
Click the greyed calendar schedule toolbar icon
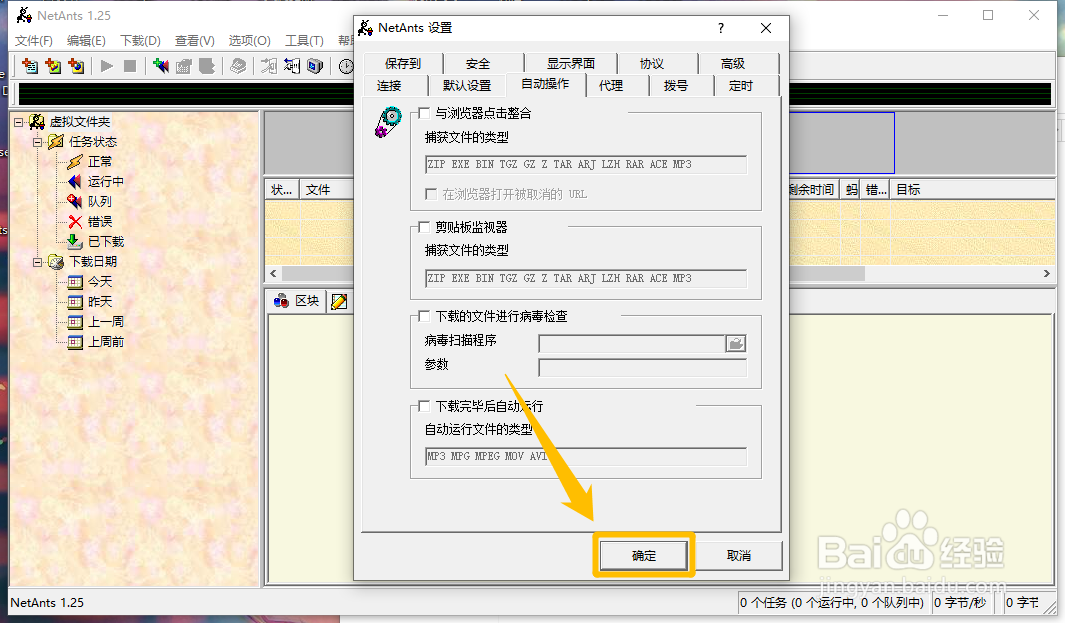184,66
